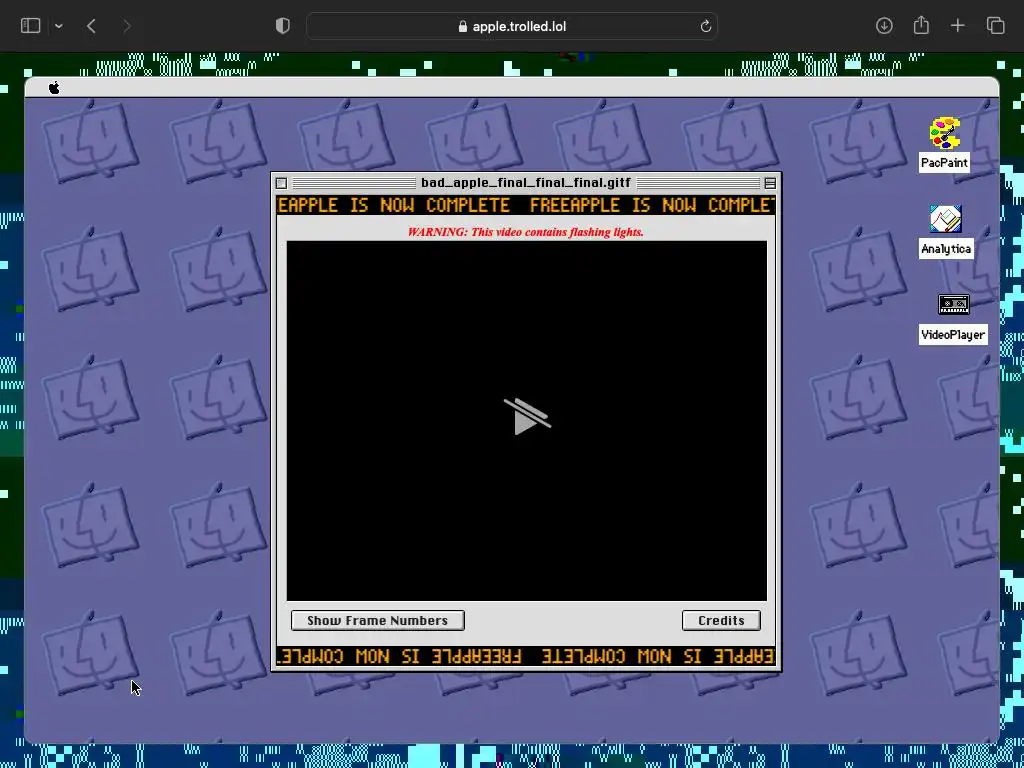Collapse the window using the title bar shade box
The height and width of the screenshot is (768, 1024).
(x=770, y=184)
